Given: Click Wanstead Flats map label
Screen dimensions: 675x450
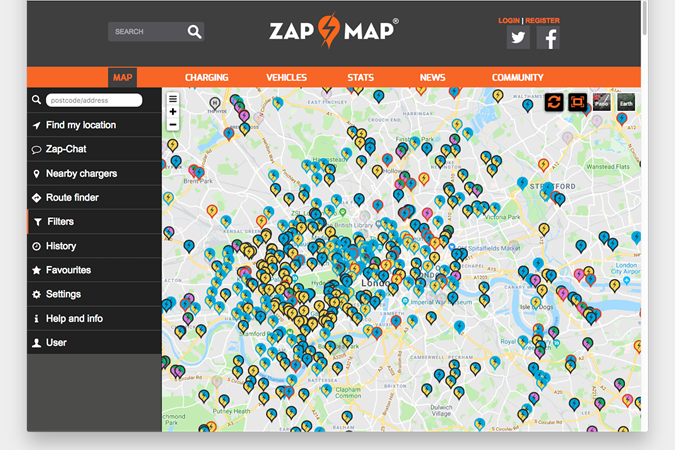Looking at the screenshot, I should [607, 166].
